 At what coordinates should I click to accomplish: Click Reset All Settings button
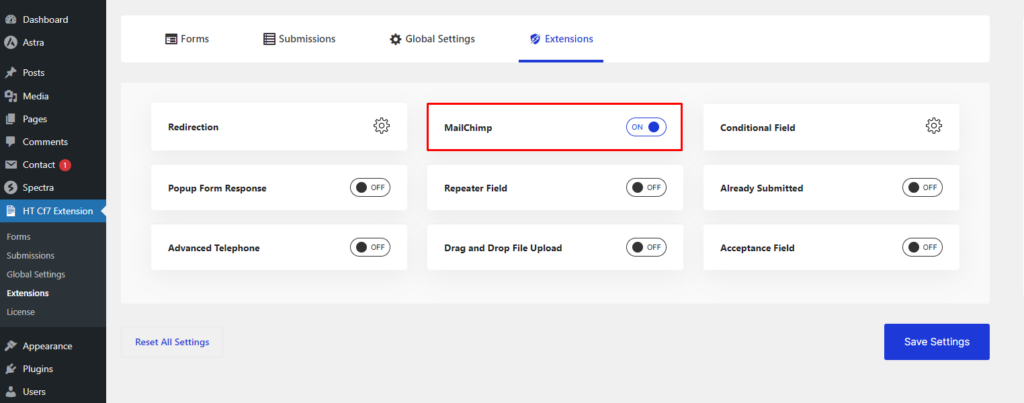pos(172,342)
